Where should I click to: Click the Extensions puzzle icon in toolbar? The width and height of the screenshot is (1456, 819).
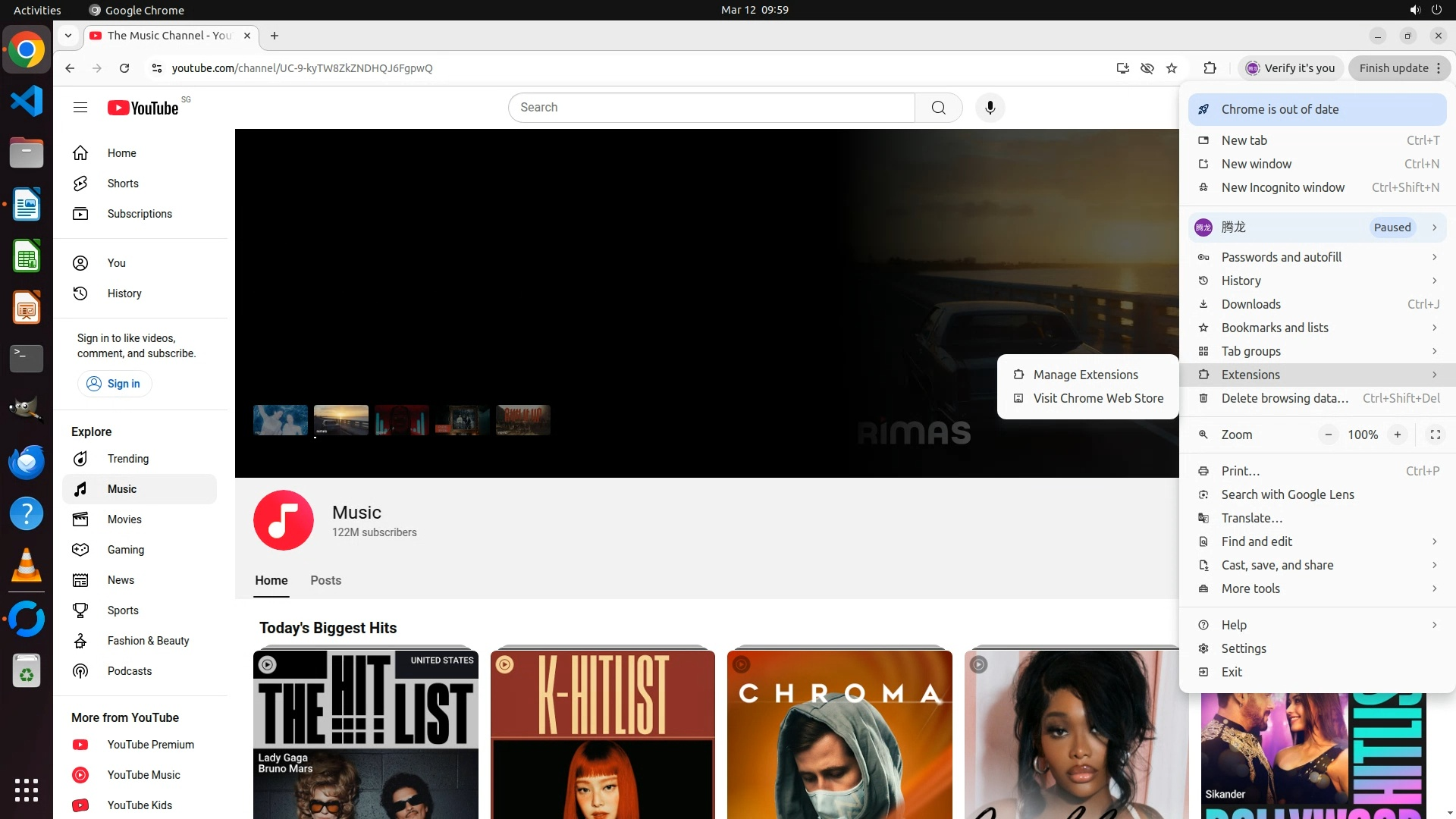click(1210, 68)
